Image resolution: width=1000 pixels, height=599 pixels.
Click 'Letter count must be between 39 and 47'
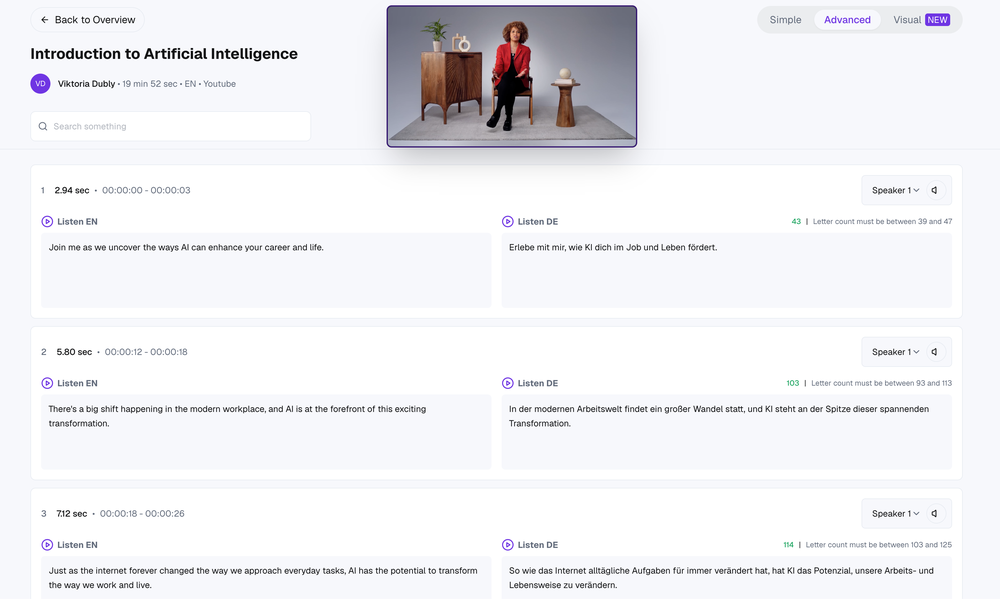pyautogui.click(x=882, y=221)
